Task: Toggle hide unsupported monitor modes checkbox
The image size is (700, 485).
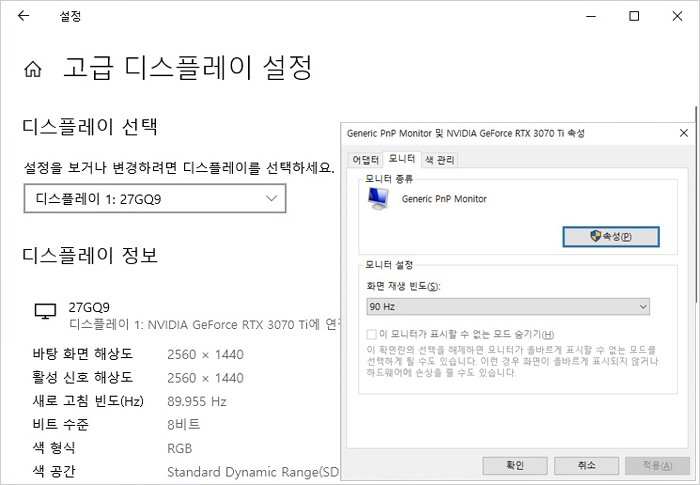Action: point(372,334)
